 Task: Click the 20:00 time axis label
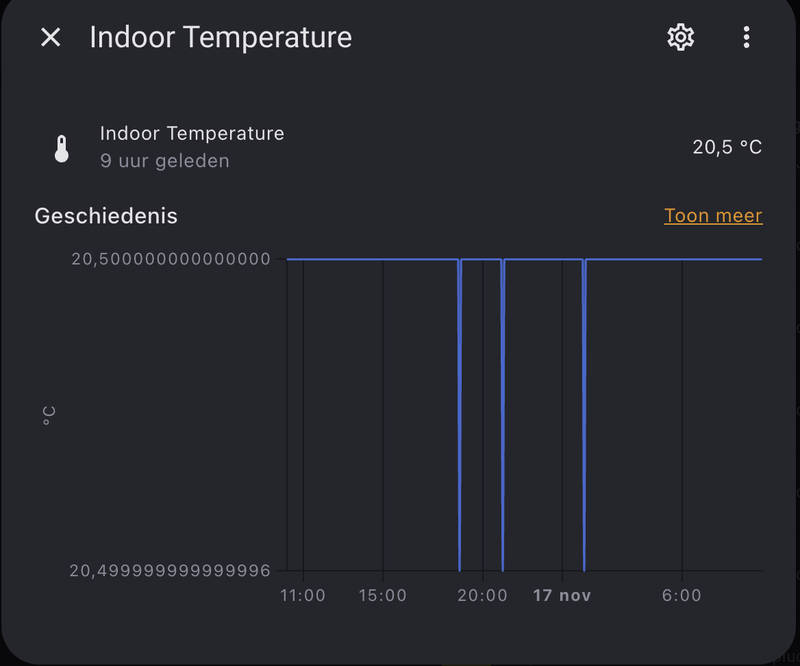click(x=483, y=596)
